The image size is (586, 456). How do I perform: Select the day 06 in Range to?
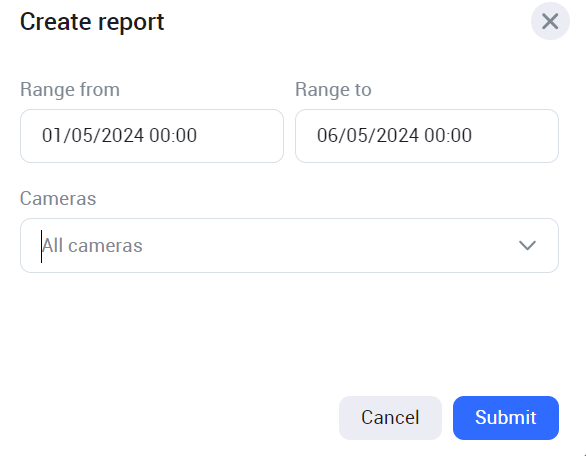[327, 135]
